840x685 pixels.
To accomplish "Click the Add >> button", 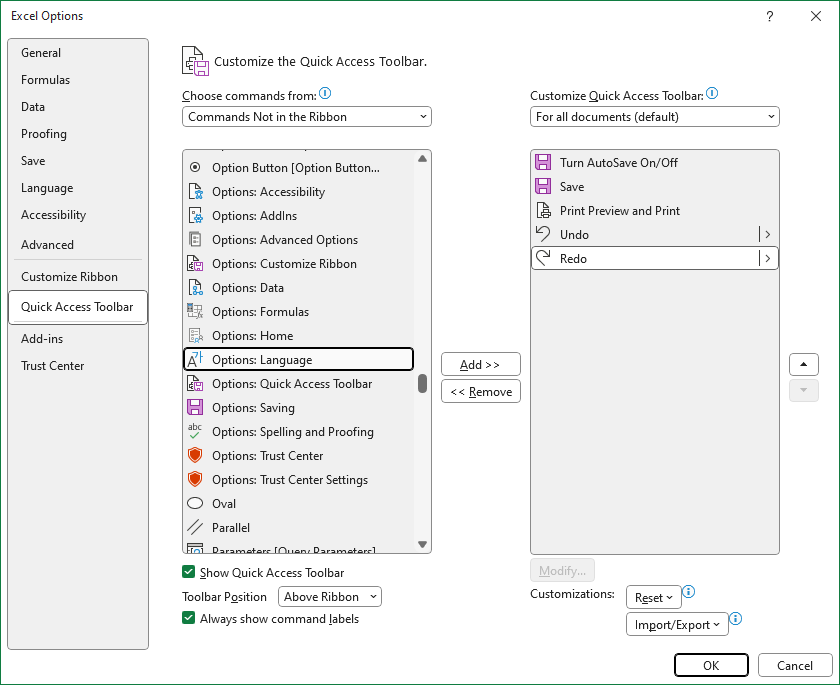I will (x=481, y=365).
